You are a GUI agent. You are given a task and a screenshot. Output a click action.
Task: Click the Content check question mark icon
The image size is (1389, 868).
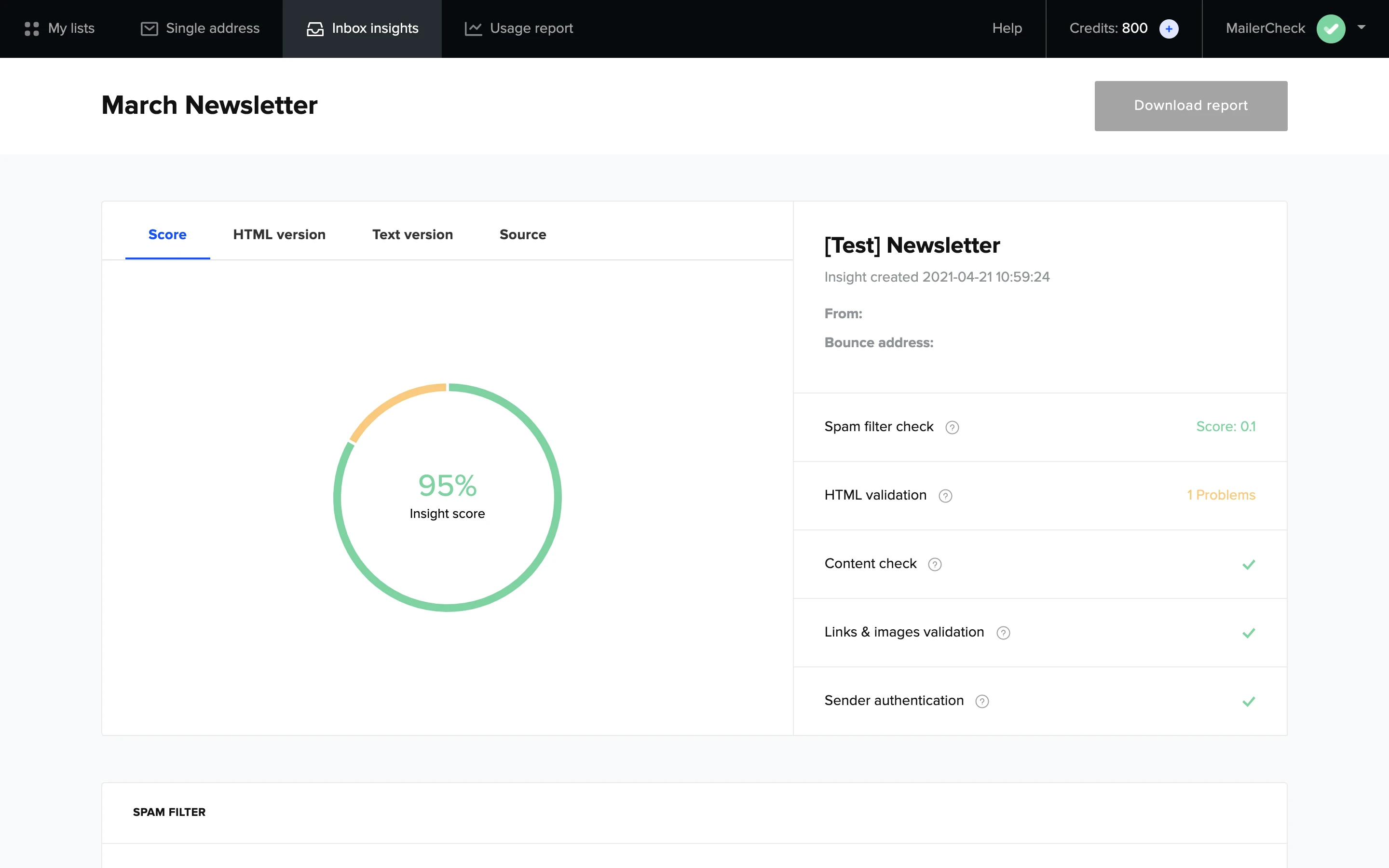(934, 565)
